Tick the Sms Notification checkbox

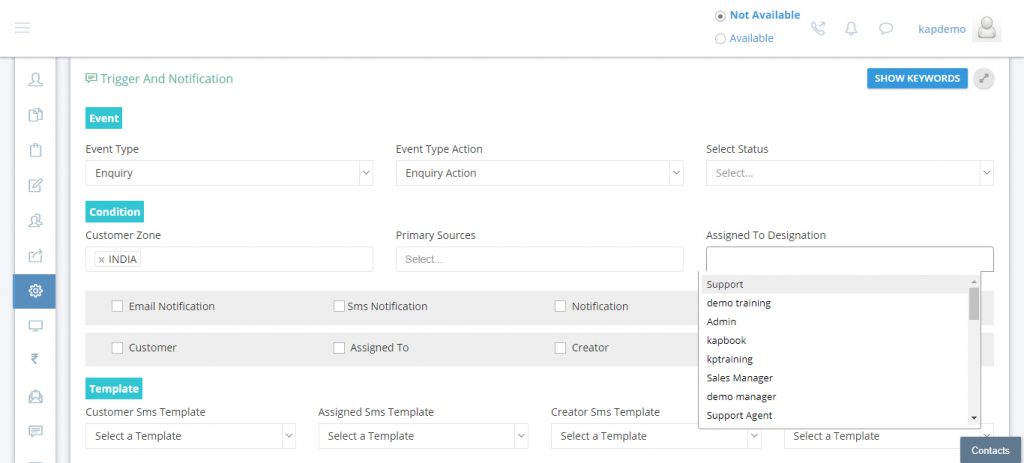[339, 306]
